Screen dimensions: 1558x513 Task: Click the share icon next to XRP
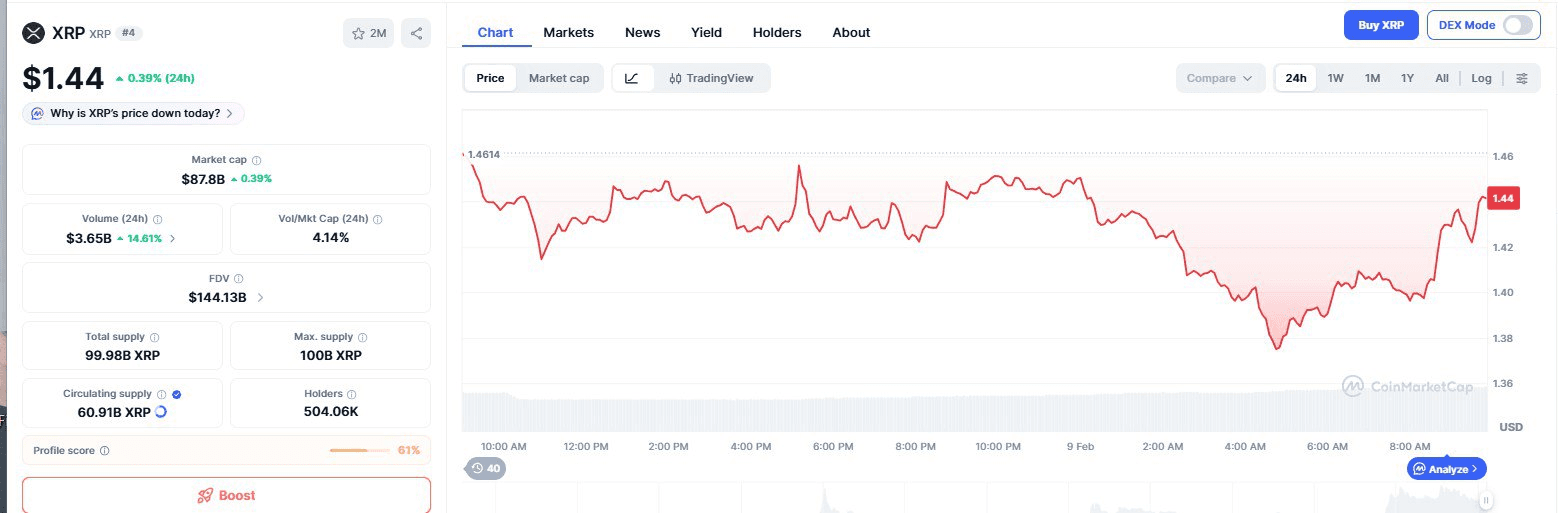click(x=416, y=33)
